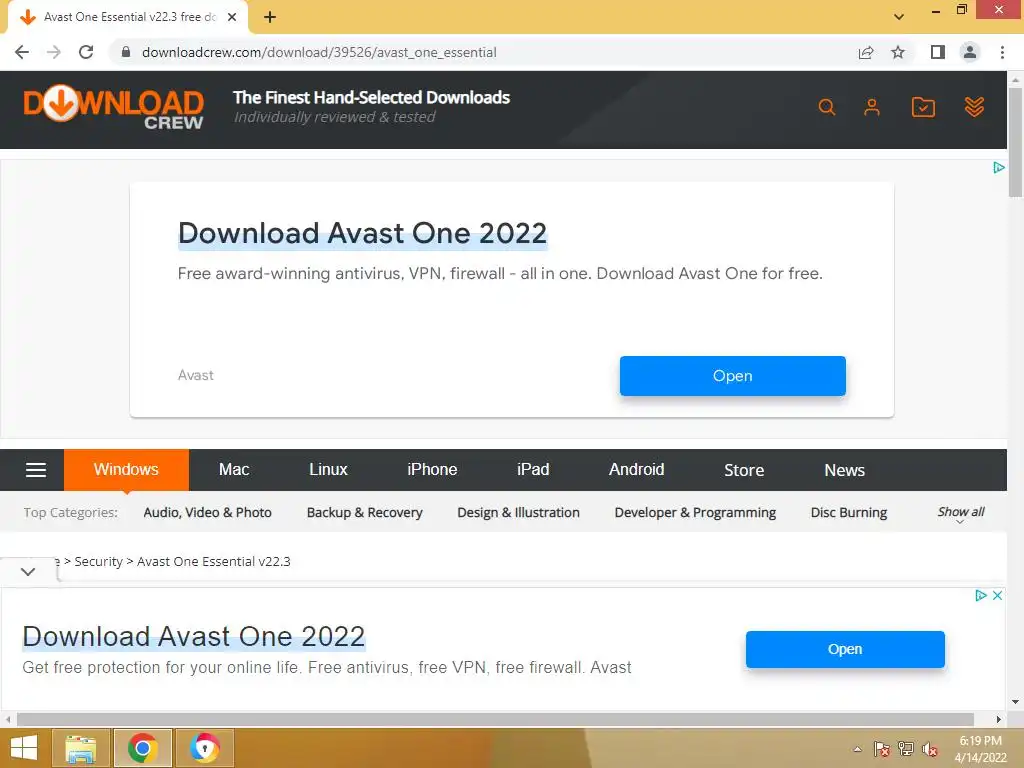
Task: Reload the current page
Action: 86,52
